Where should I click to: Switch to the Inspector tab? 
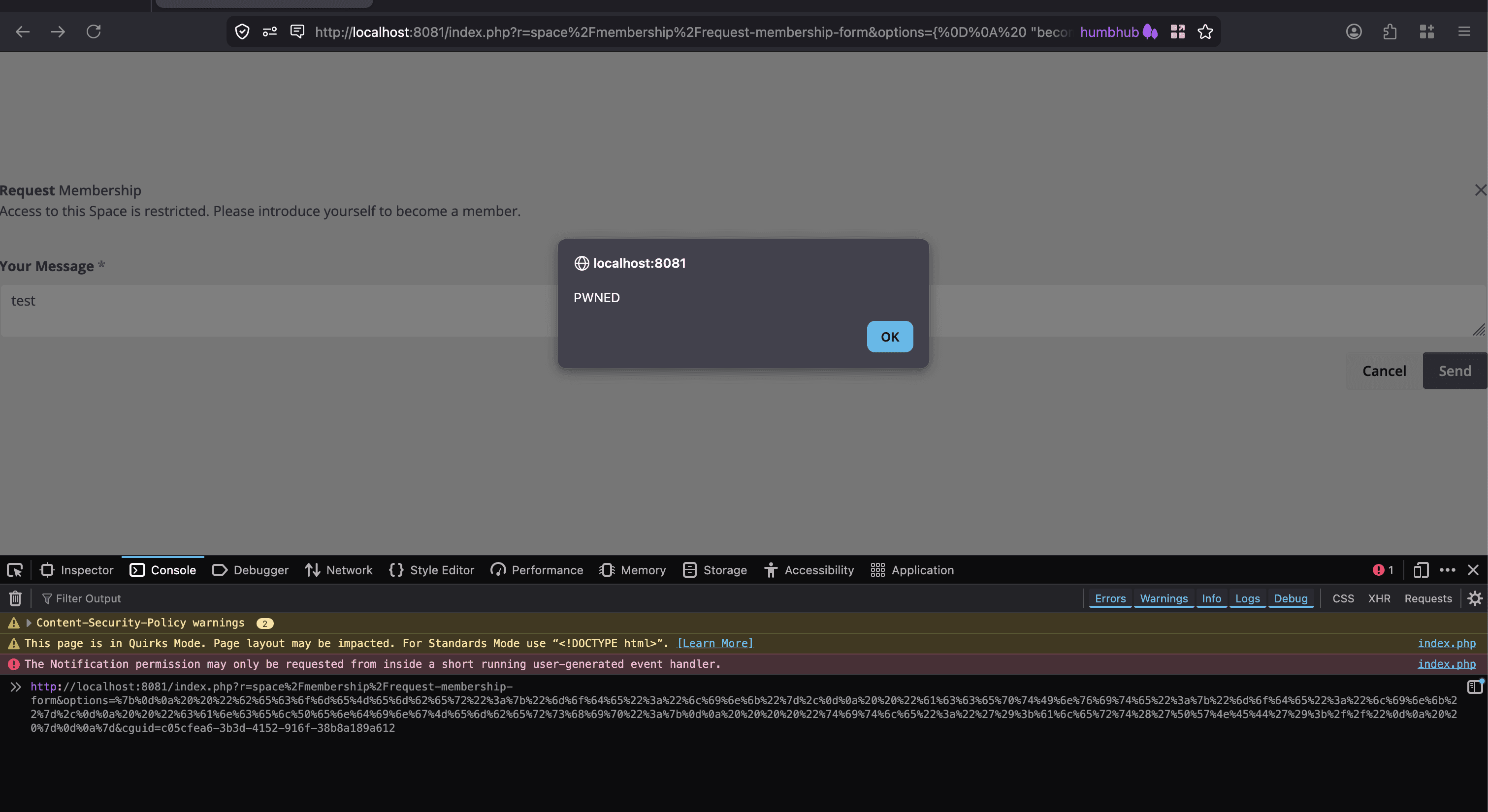point(76,570)
